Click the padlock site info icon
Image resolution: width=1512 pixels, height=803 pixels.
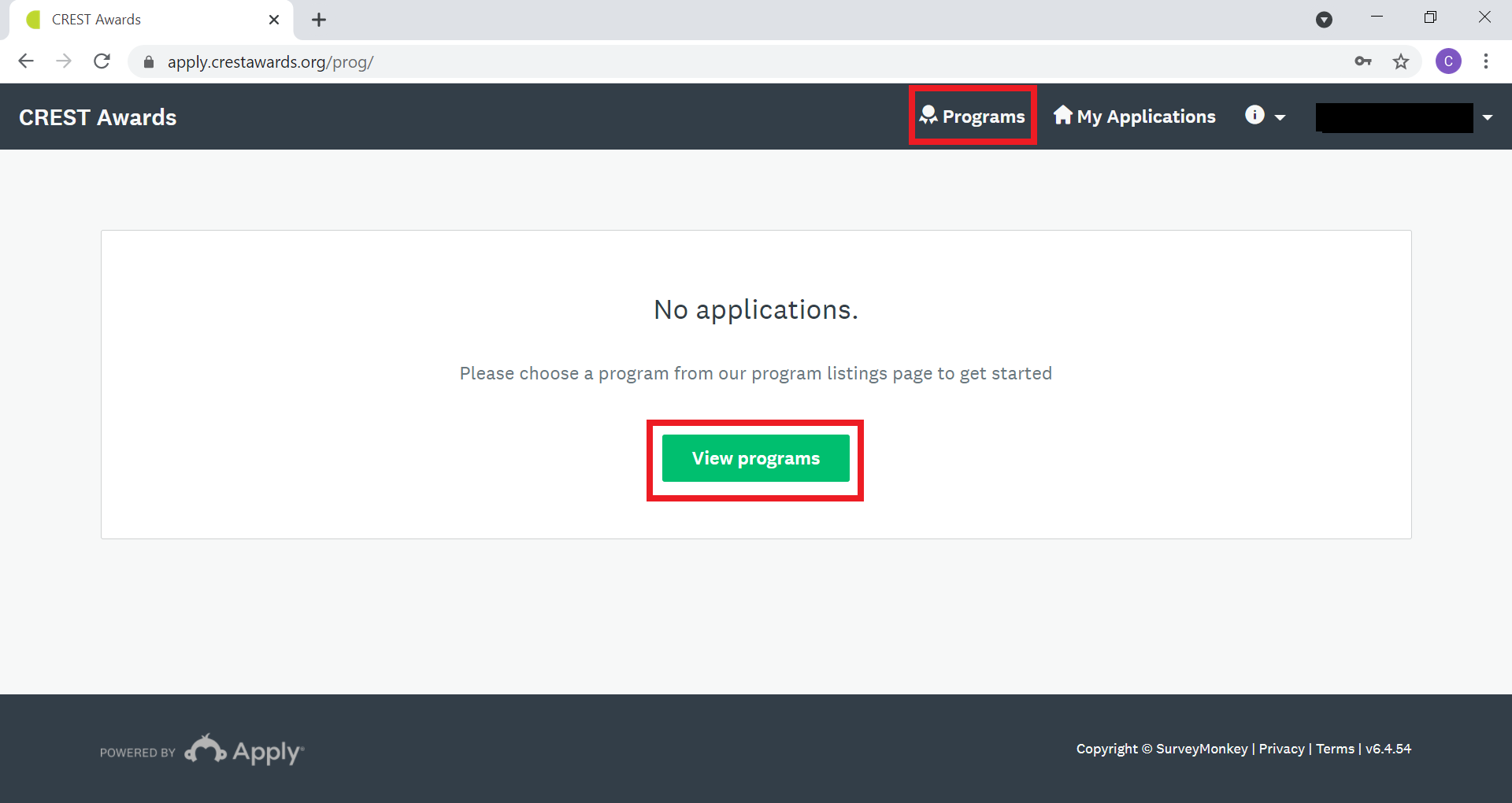pos(148,62)
